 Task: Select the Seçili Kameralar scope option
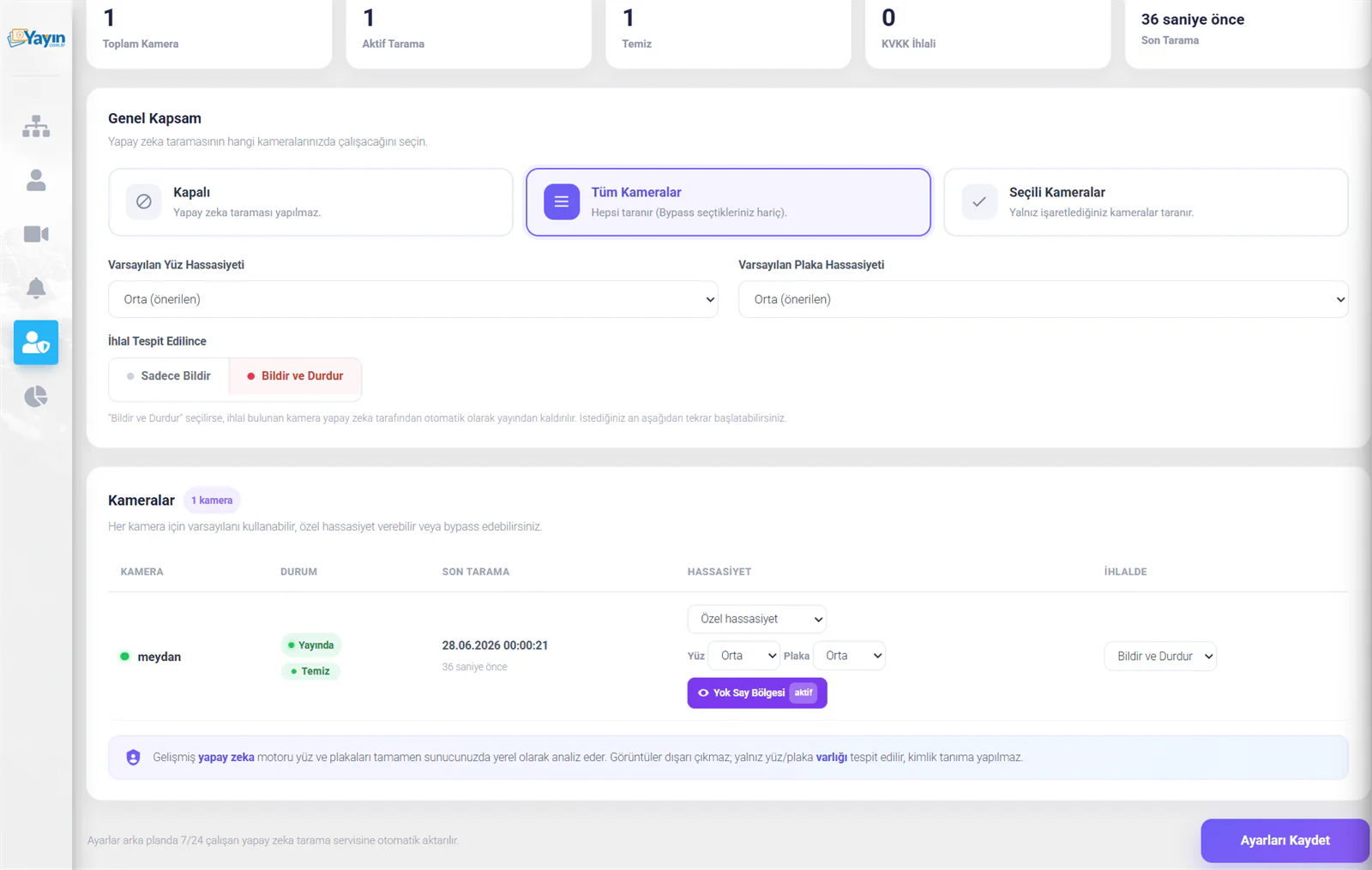(1146, 202)
